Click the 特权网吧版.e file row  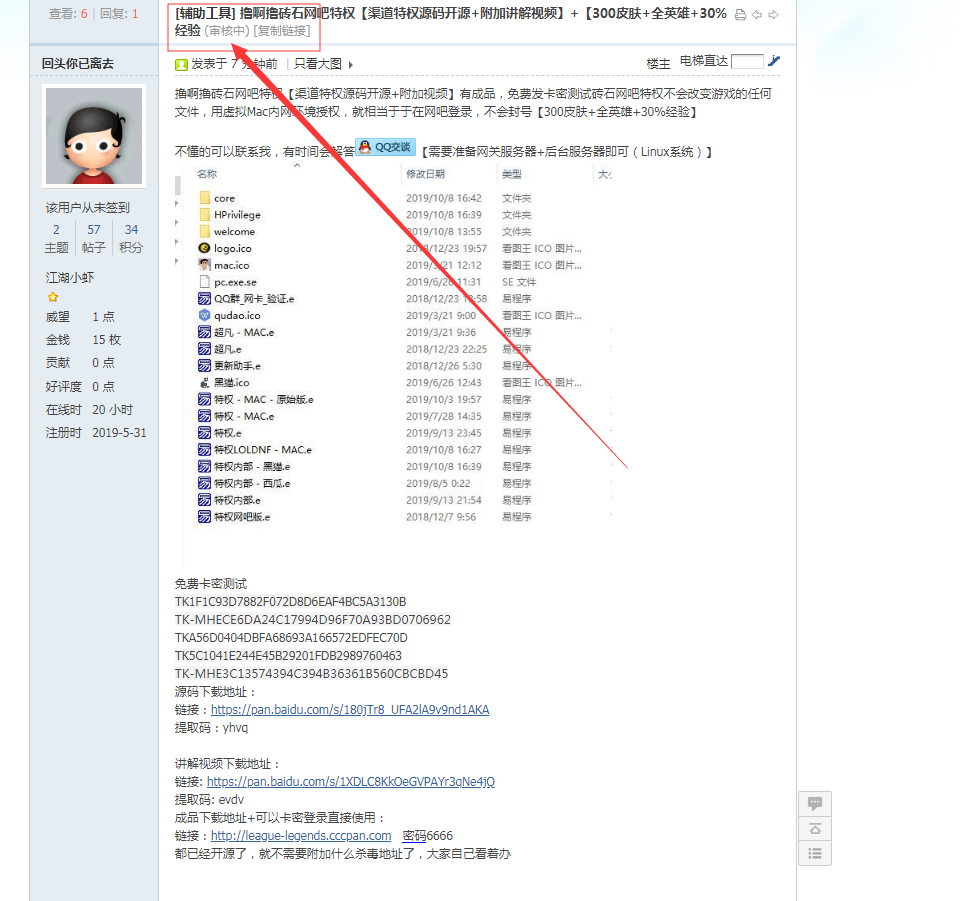(x=365, y=517)
